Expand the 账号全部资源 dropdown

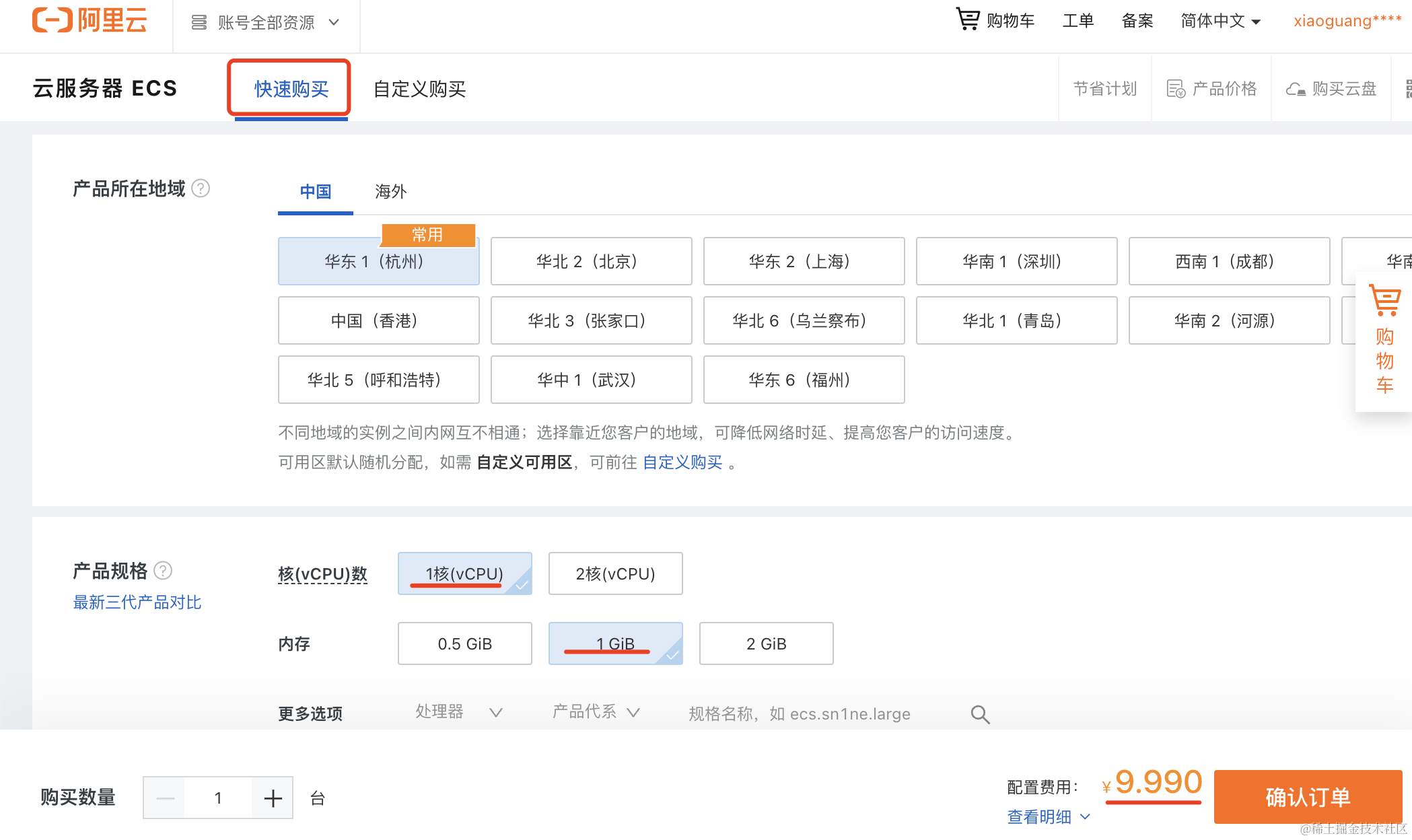pos(266,23)
